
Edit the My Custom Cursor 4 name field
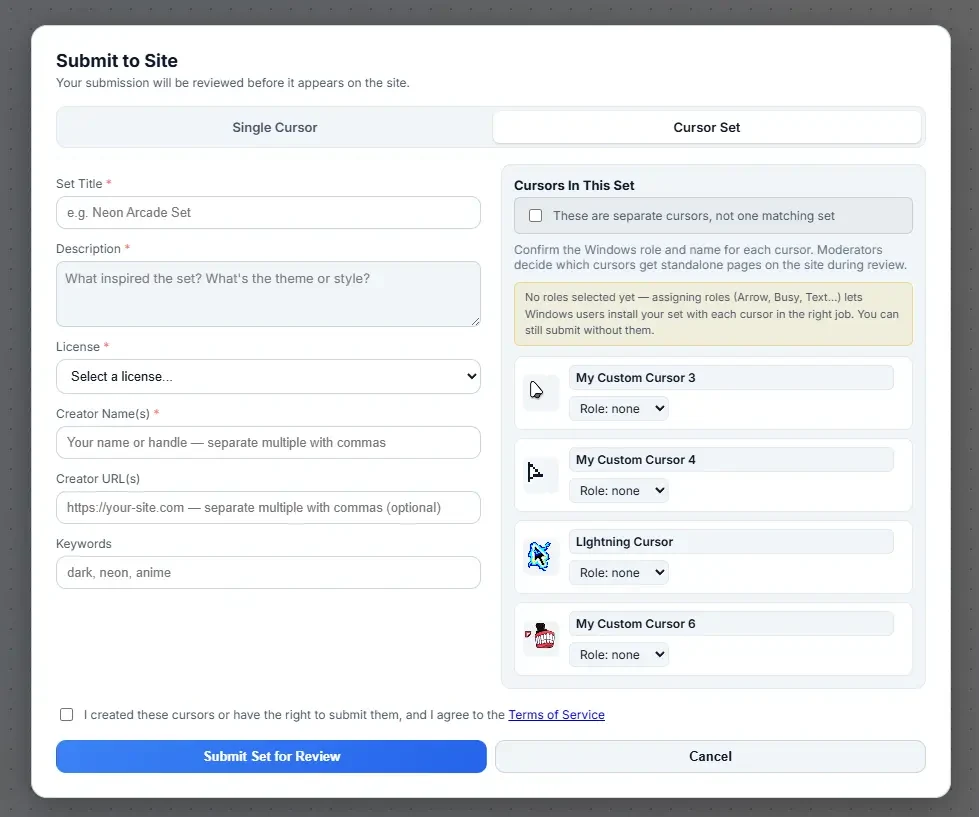click(x=731, y=460)
